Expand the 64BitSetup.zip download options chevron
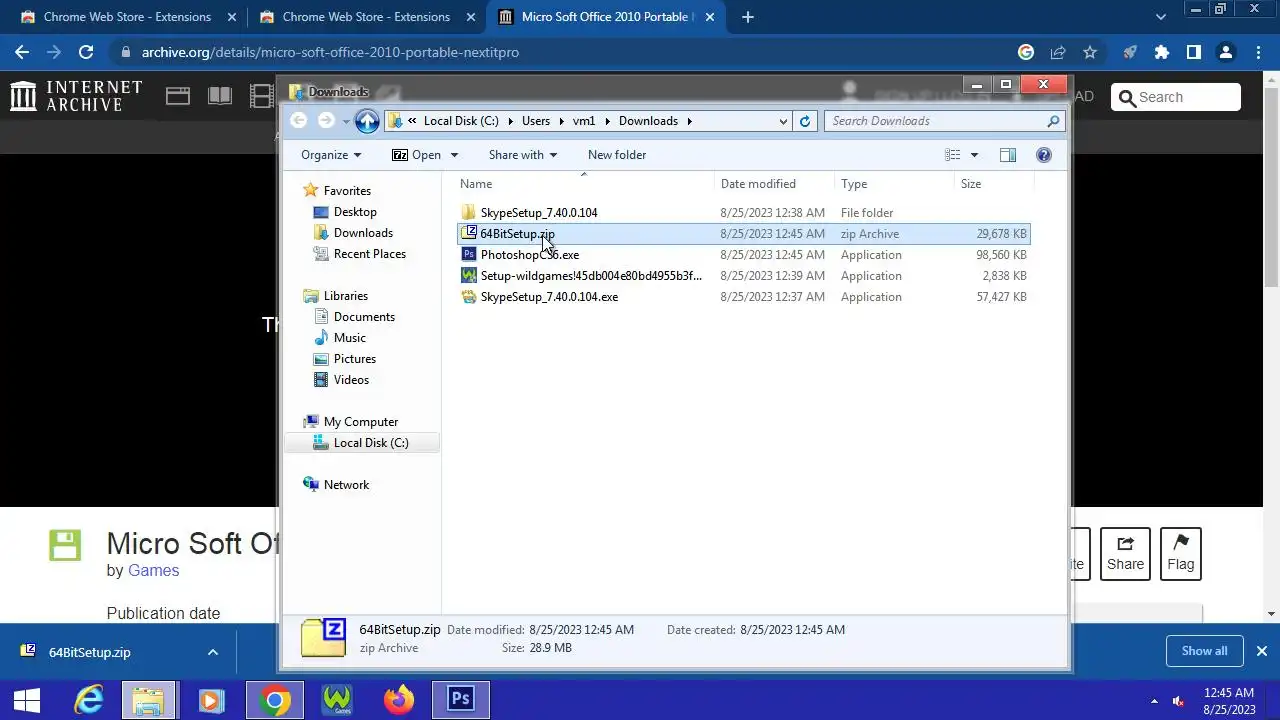 (212, 652)
